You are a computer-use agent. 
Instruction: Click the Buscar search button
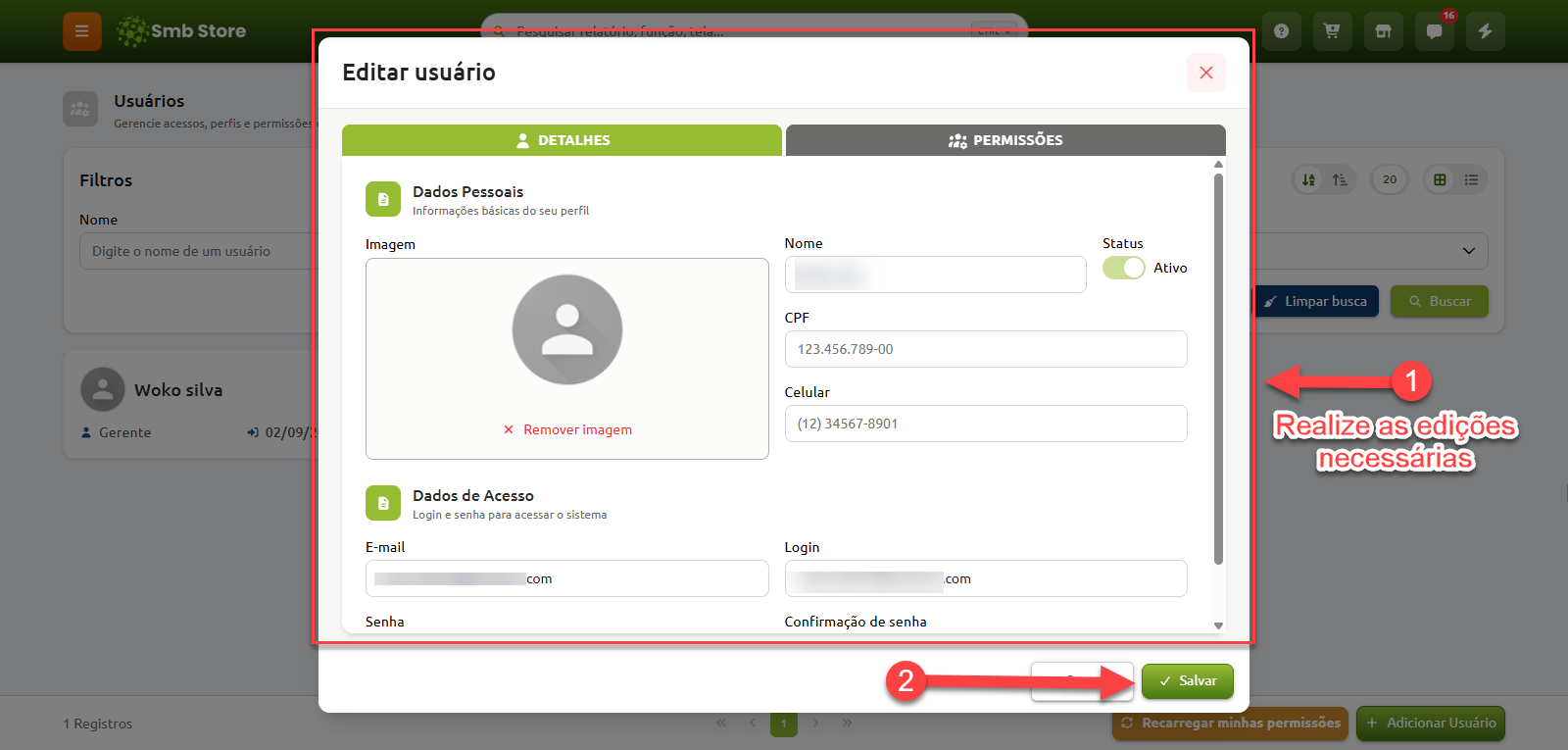tap(1440, 301)
